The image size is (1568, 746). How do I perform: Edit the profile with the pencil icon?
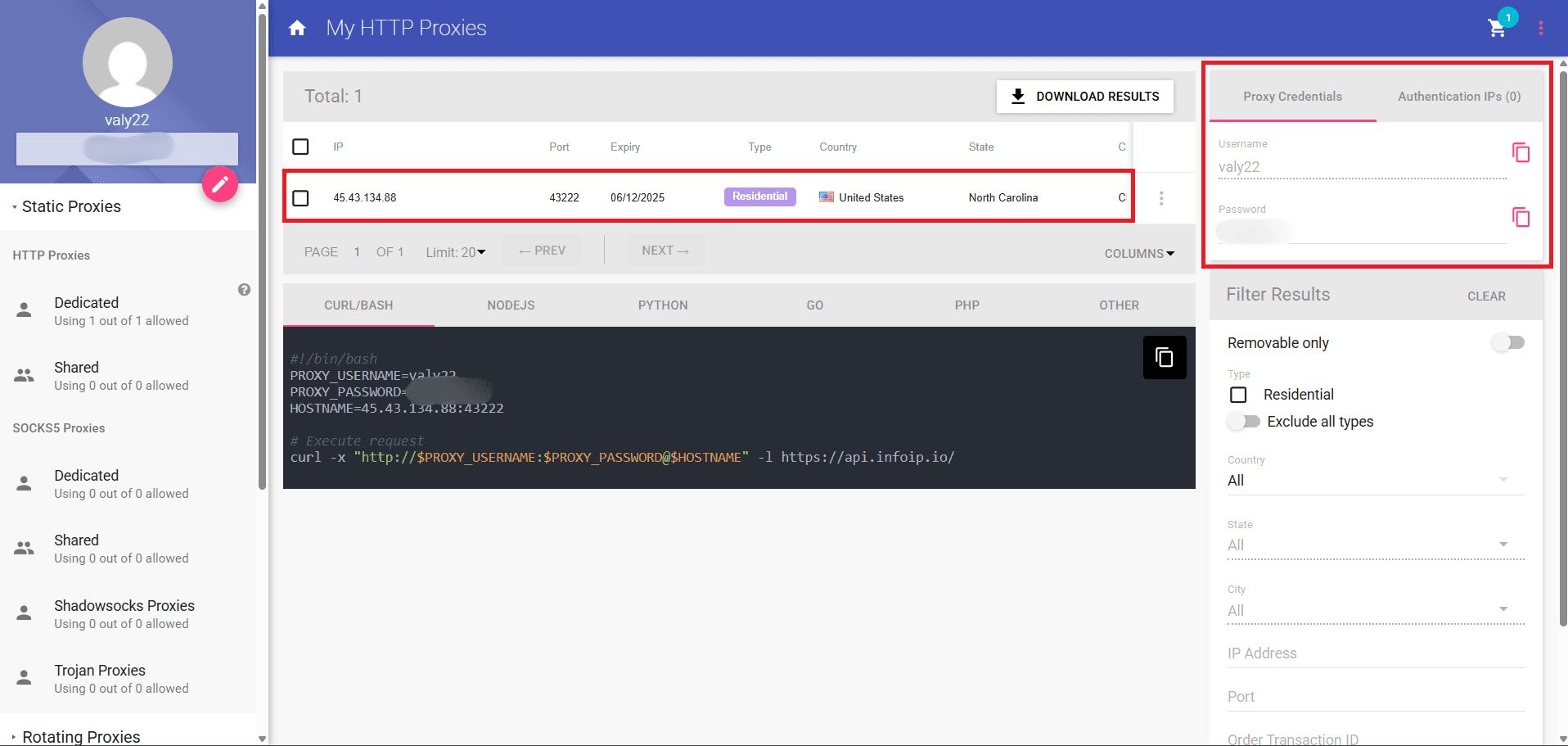coord(219,185)
